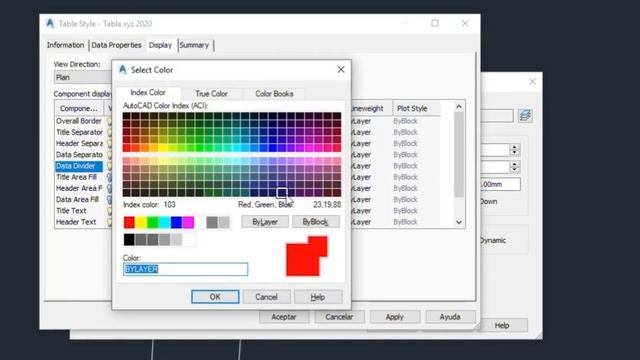Select the yellow standard color swatch
The height and width of the screenshot is (360, 640).
point(141,222)
